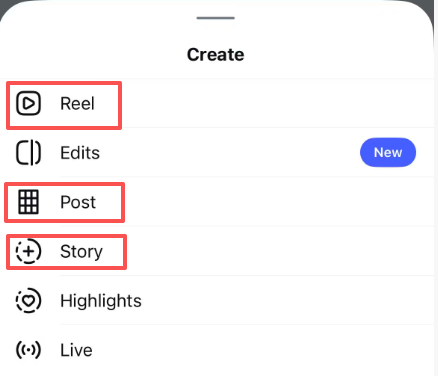The width and height of the screenshot is (438, 376).
Task: Tap the Live broadcast icon
Action: [x=28, y=350]
